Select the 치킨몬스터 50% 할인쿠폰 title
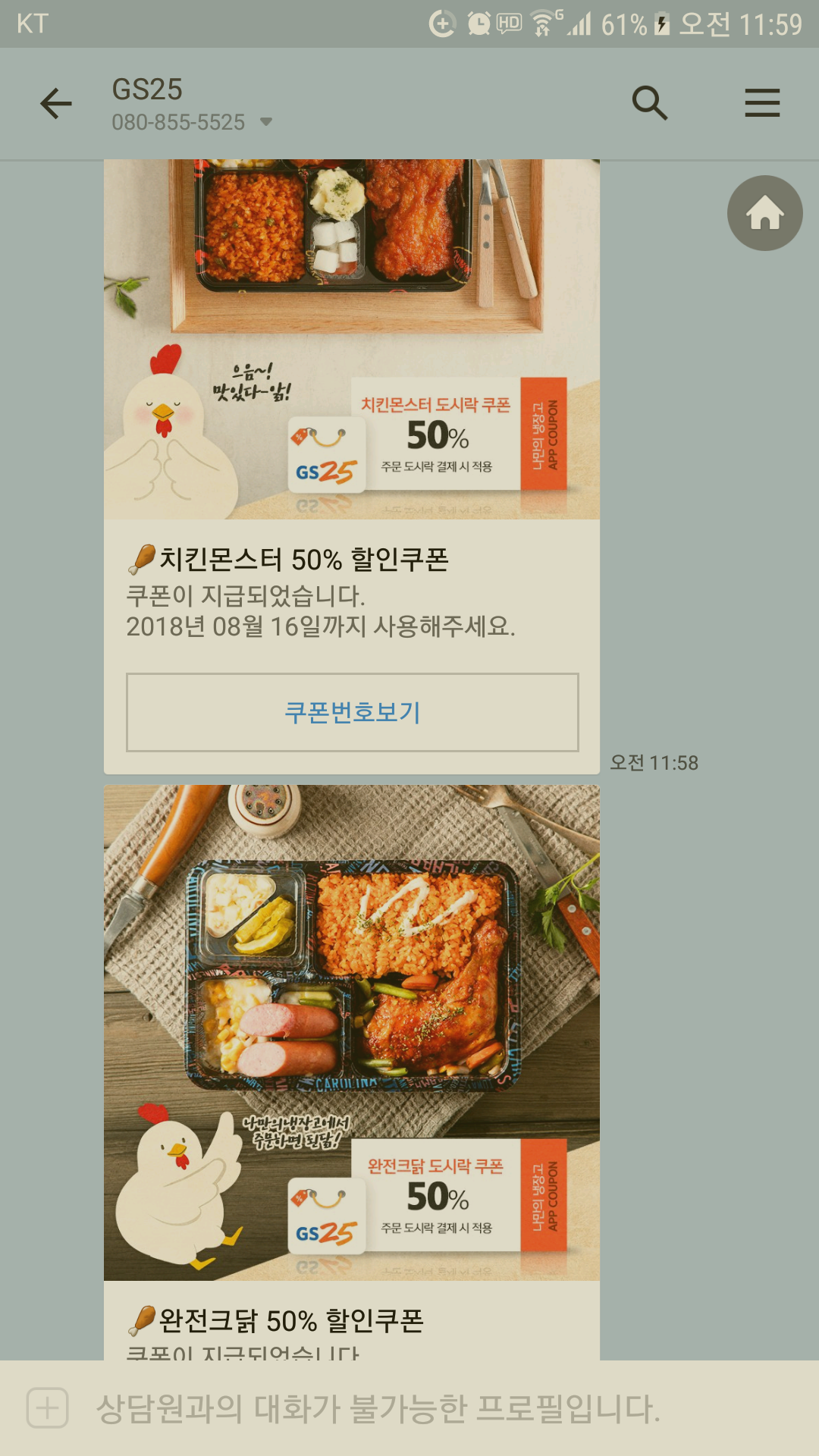 pos(303,560)
